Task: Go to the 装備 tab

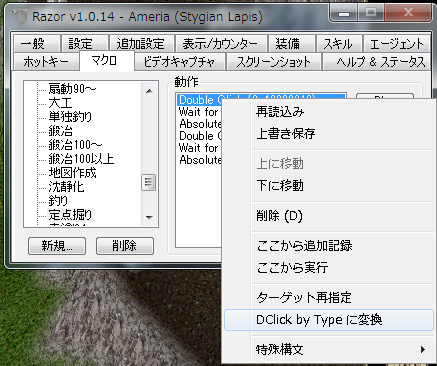Action: [292, 43]
